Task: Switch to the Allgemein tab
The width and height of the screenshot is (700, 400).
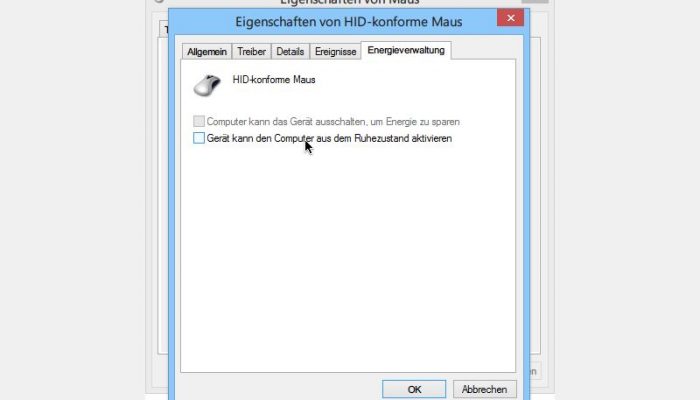Action: click(207, 51)
